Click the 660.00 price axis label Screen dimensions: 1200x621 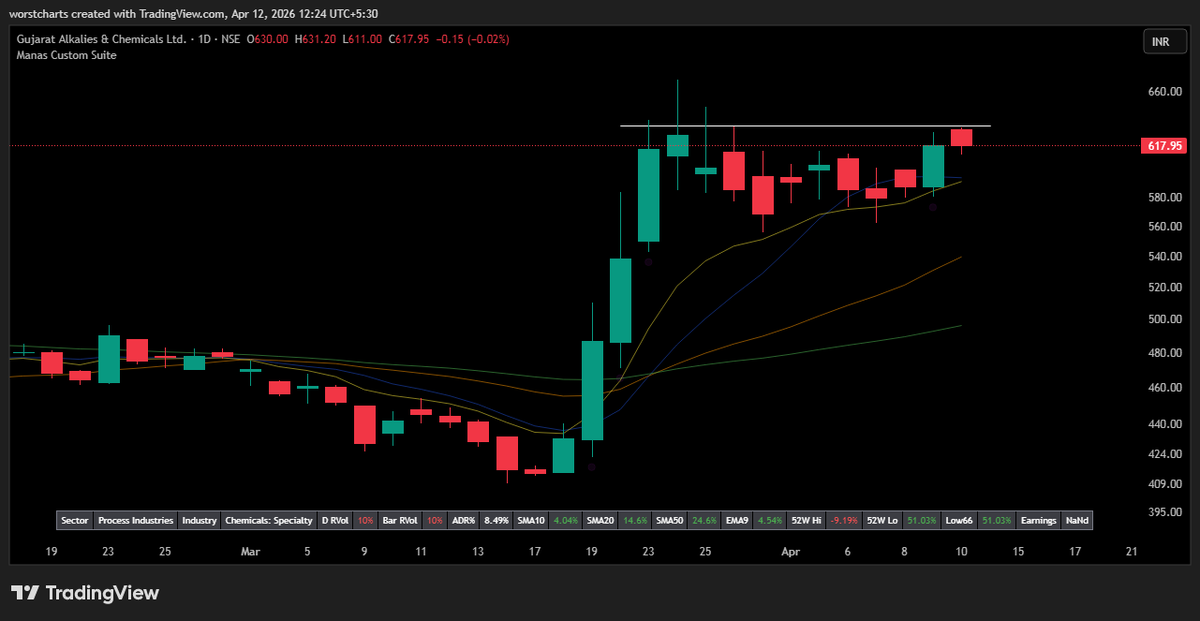point(1165,91)
